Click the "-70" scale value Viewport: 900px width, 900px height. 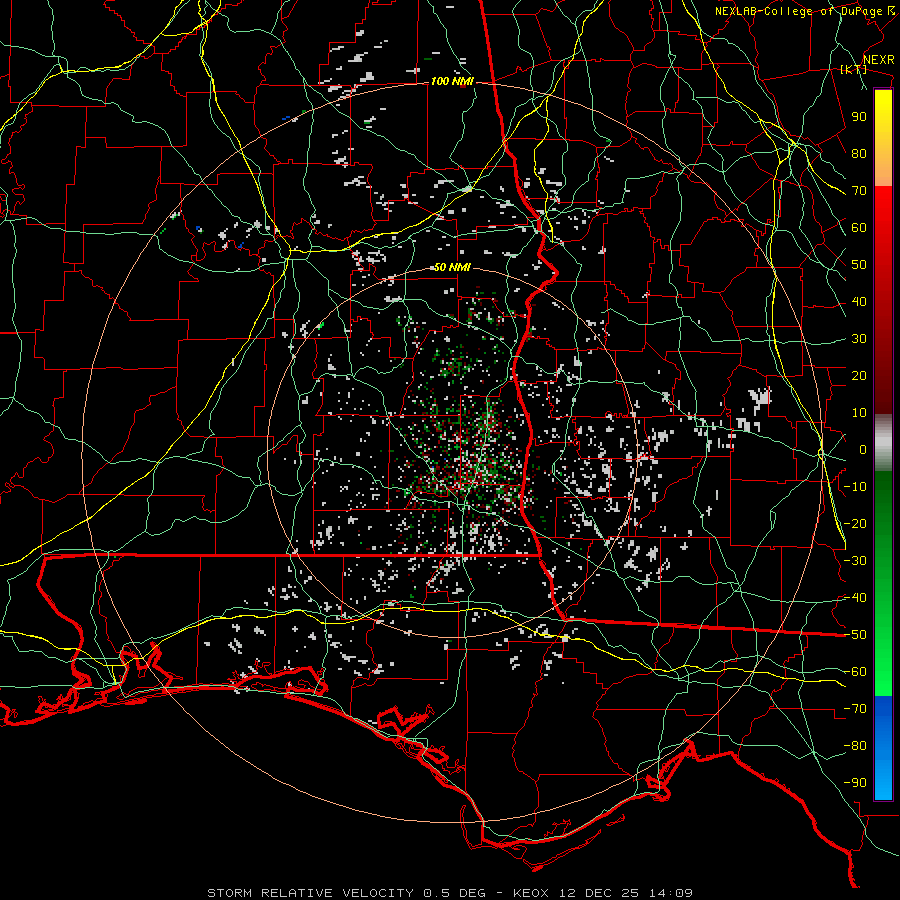tap(855, 709)
